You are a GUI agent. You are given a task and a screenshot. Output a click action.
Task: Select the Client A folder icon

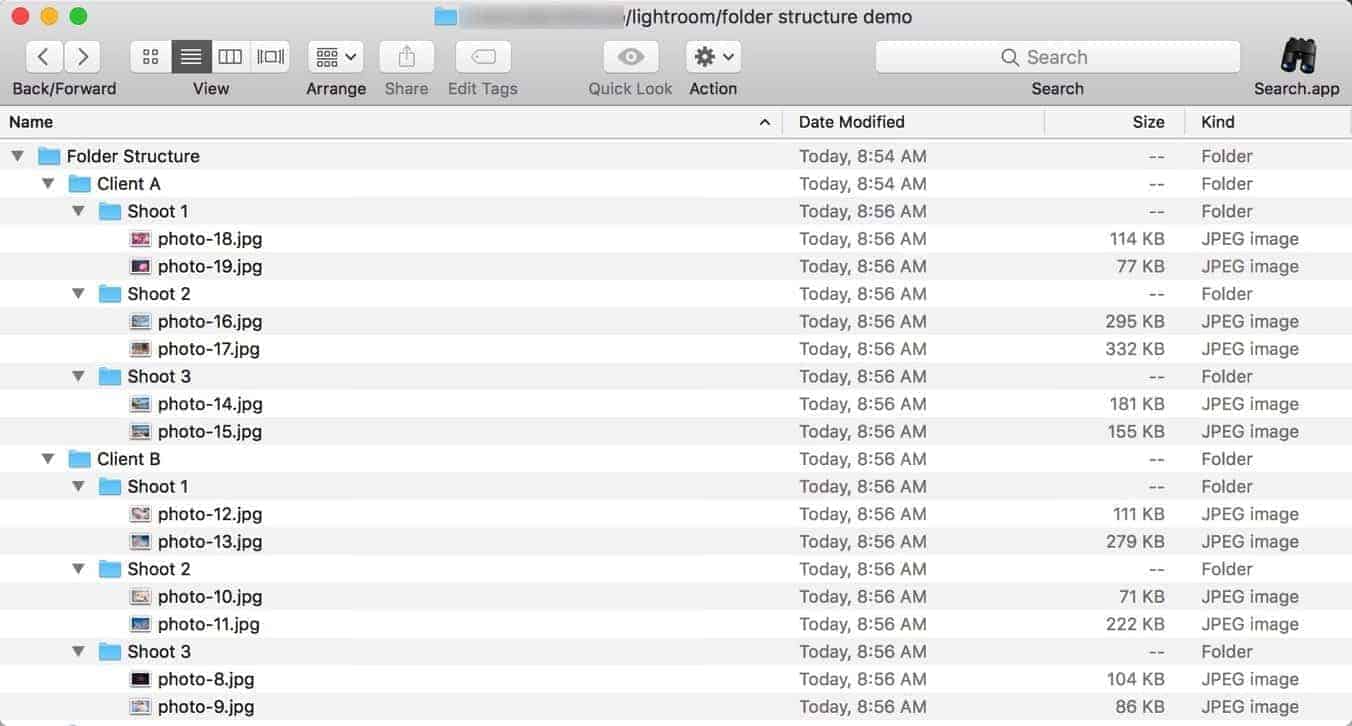(x=80, y=184)
